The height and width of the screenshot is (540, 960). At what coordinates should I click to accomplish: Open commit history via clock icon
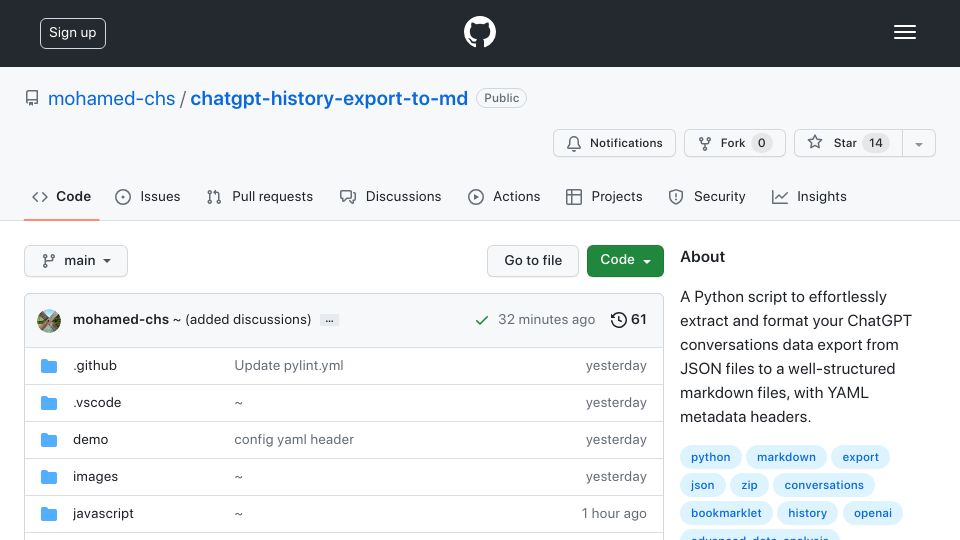tap(618, 320)
